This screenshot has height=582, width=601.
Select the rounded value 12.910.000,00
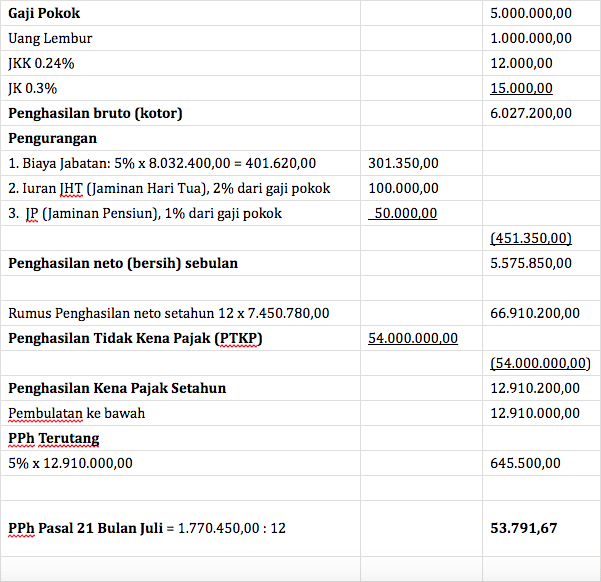click(535, 413)
